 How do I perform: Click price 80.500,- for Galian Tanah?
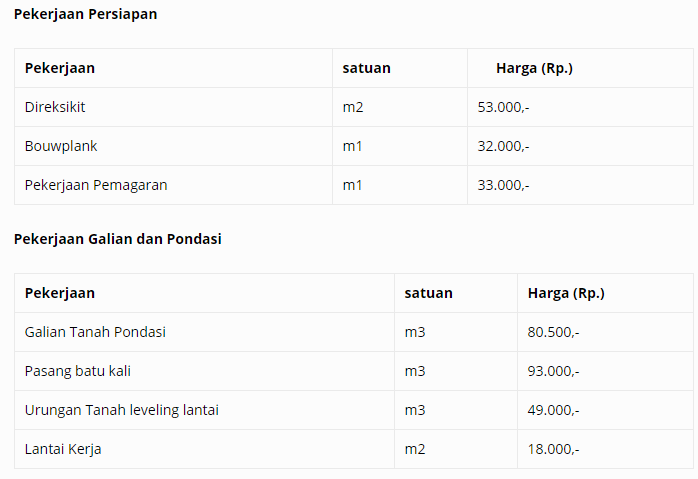(x=553, y=332)
